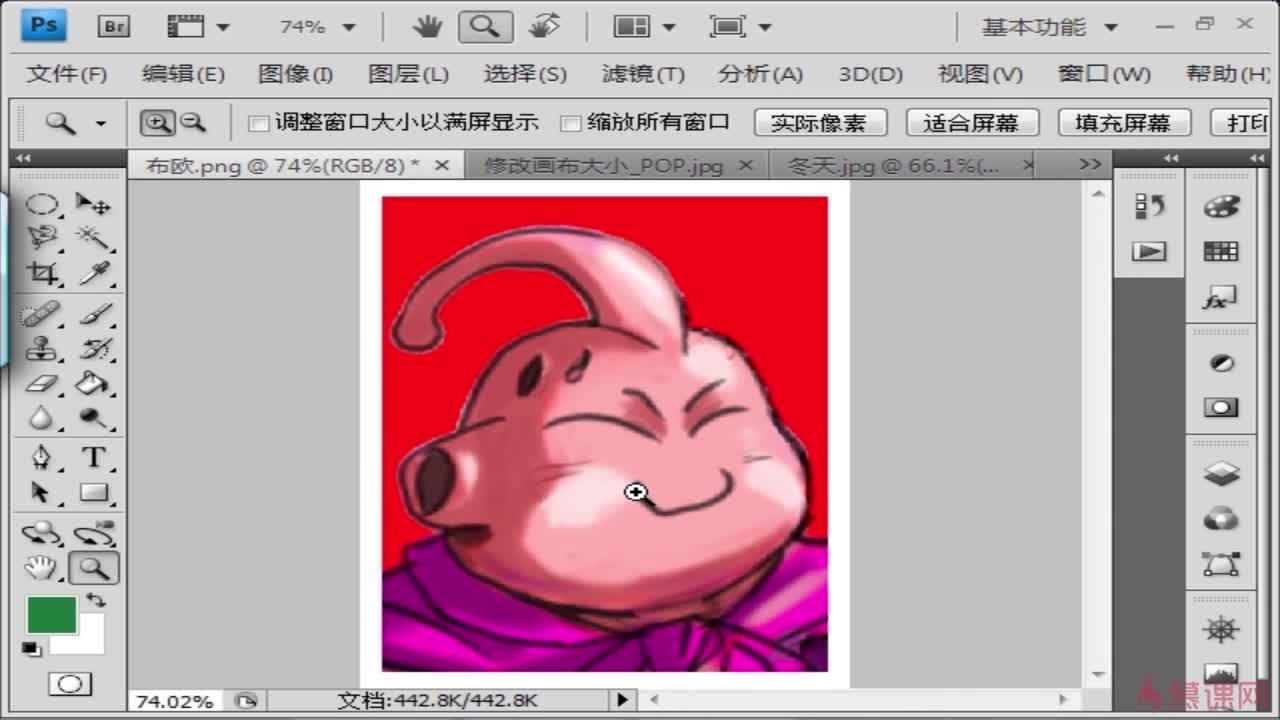Switch to zoom-in mode in options bar
This screenshot has height=720, width=1280.
pos(157,123)
